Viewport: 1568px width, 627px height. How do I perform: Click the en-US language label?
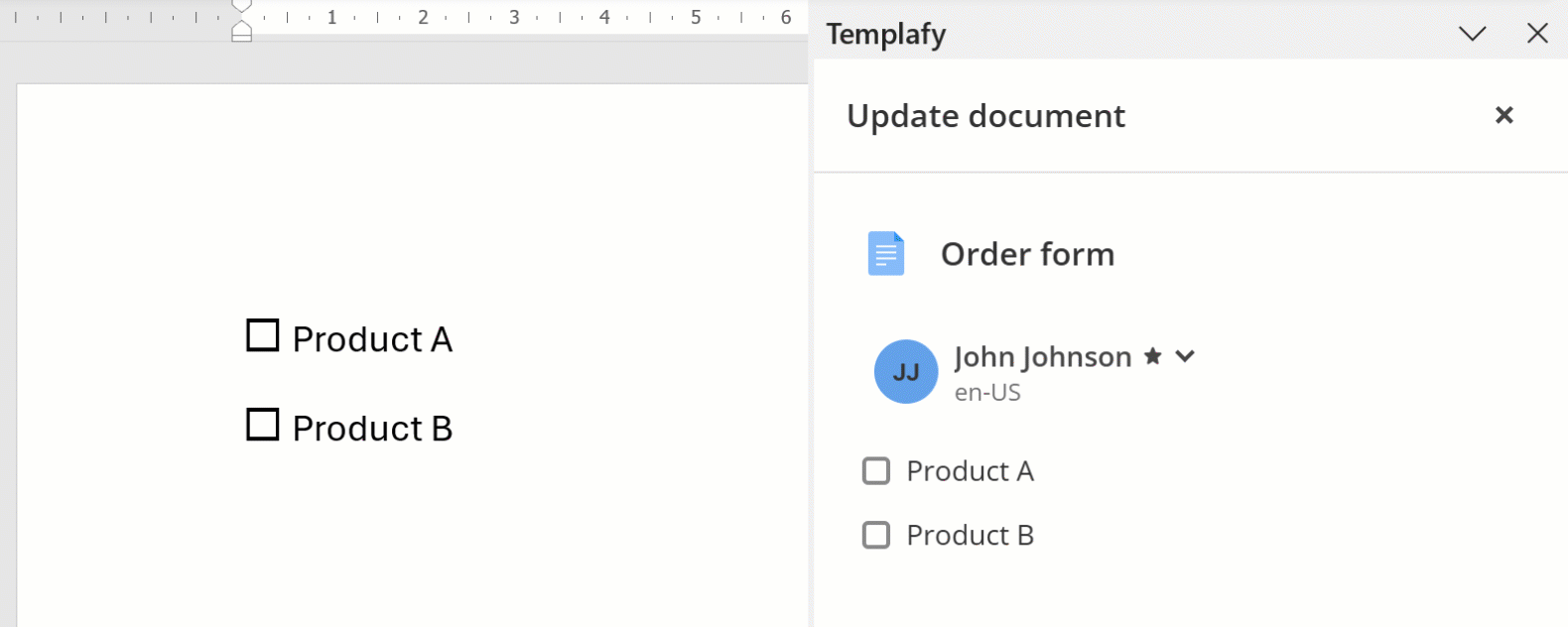coord(987,393)
